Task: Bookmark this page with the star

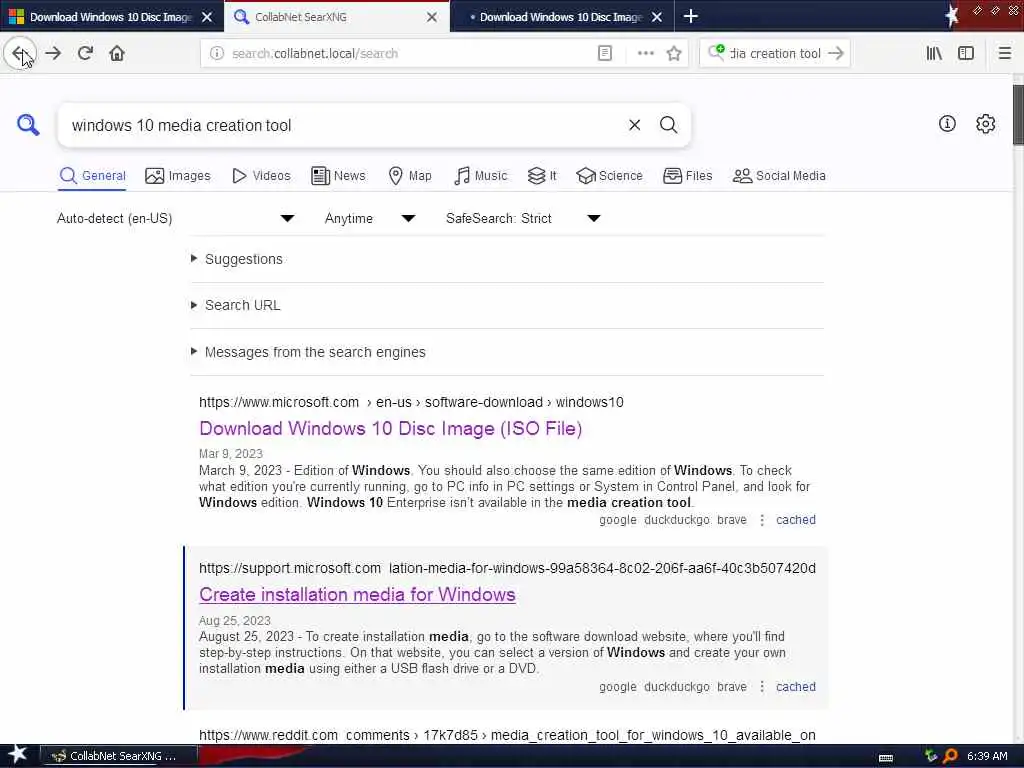Action: point(674,54)
